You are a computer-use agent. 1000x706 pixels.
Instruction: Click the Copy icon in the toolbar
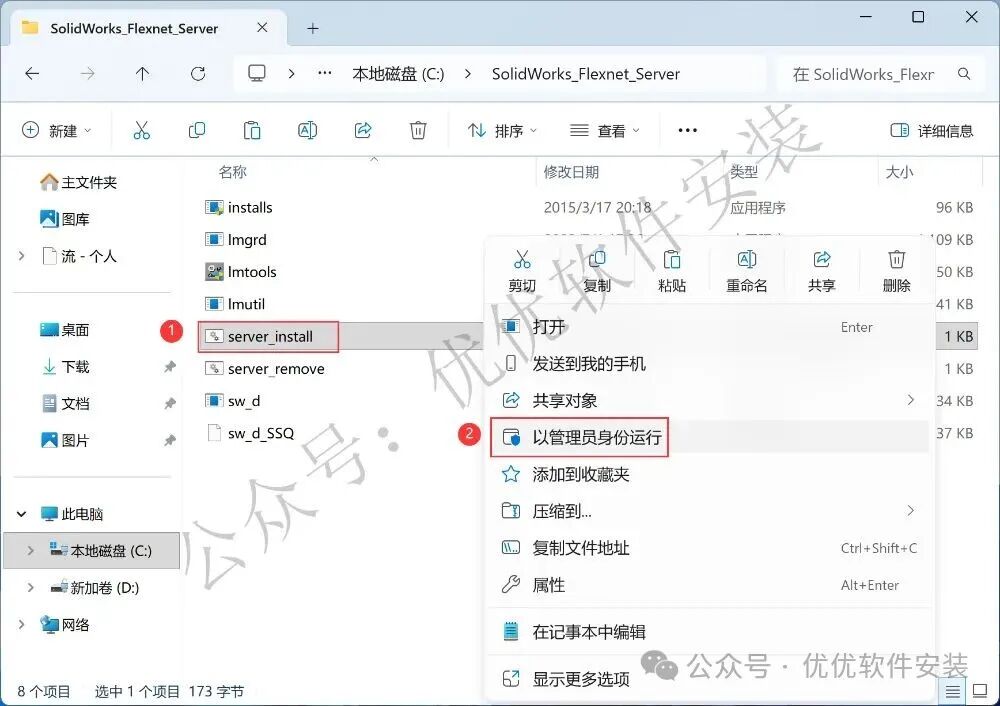[x=197, y=131]
